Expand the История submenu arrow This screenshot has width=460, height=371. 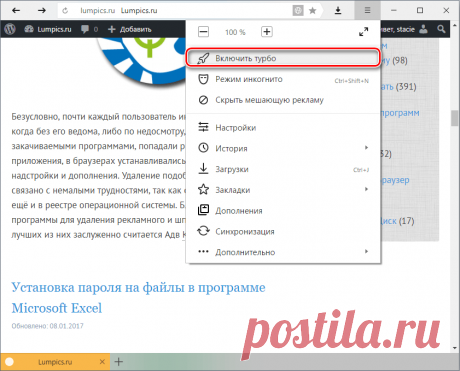pos(366,148)
